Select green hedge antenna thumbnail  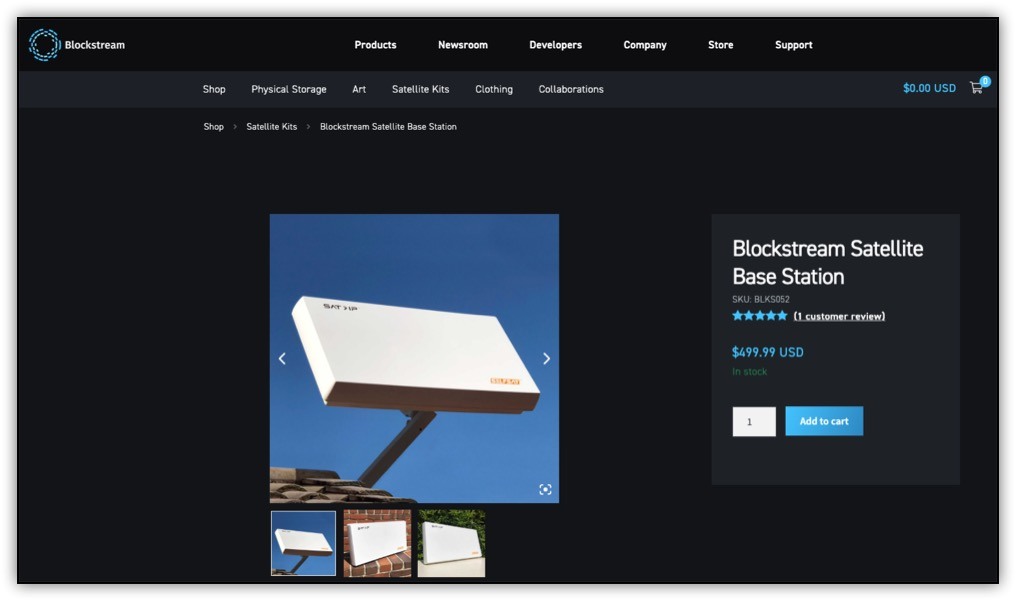(452, 543)
